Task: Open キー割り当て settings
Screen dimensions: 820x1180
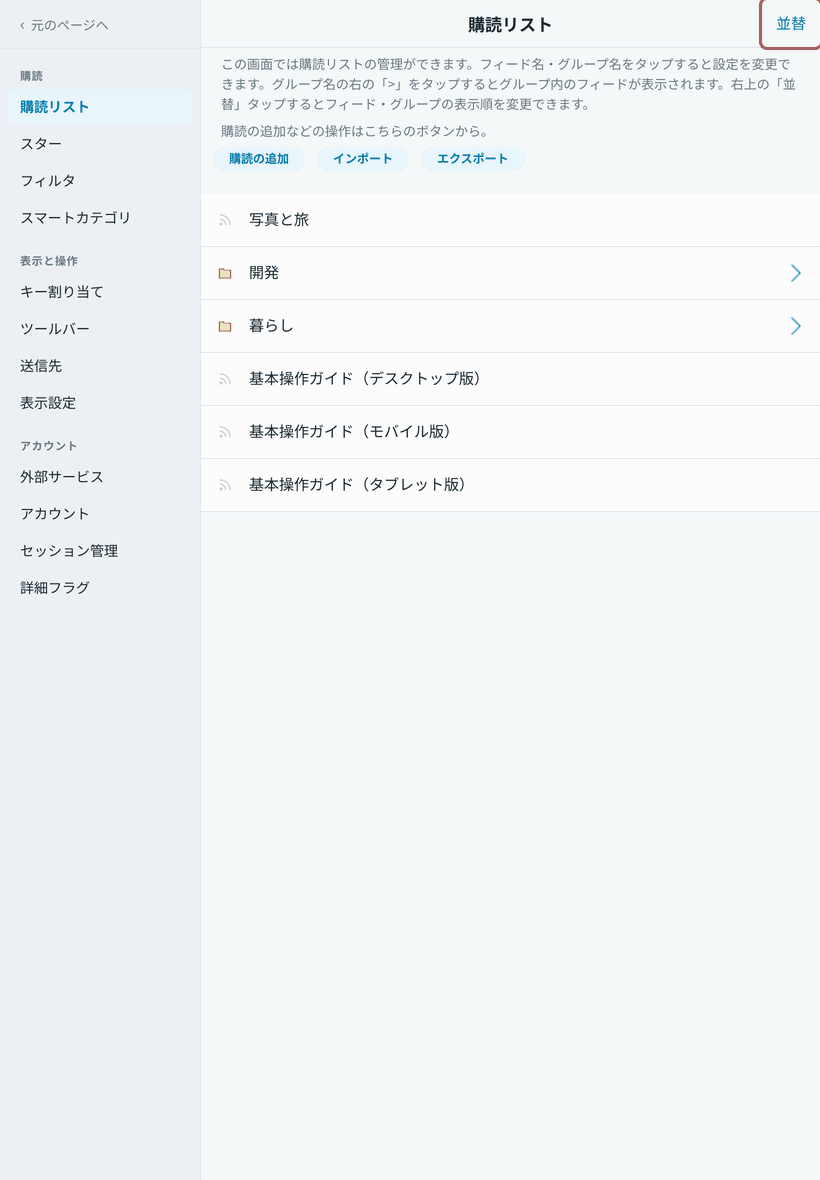Action: point(100,292)
